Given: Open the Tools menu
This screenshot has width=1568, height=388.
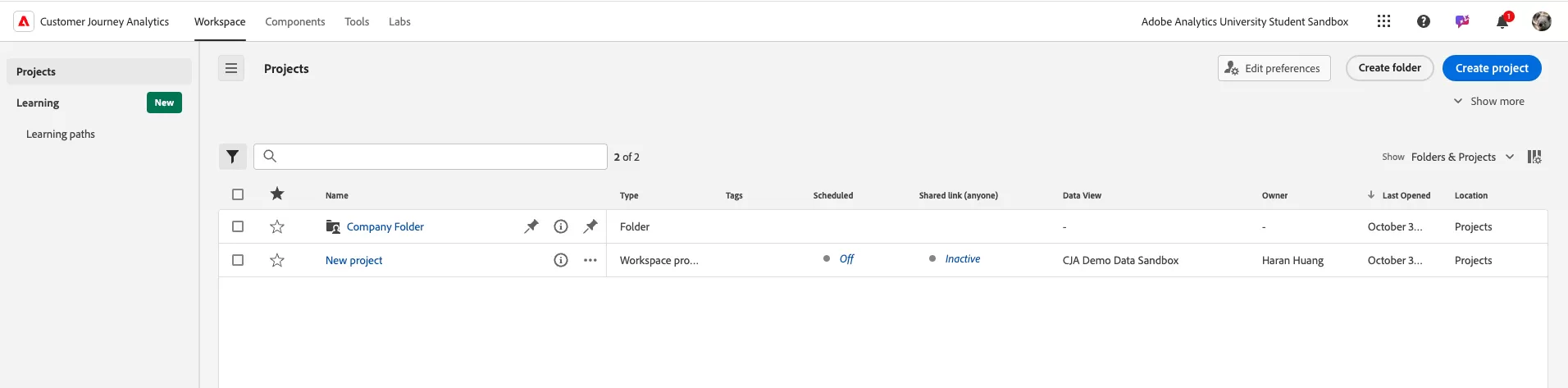Looking at the screenshot, I should coord(357,21).
